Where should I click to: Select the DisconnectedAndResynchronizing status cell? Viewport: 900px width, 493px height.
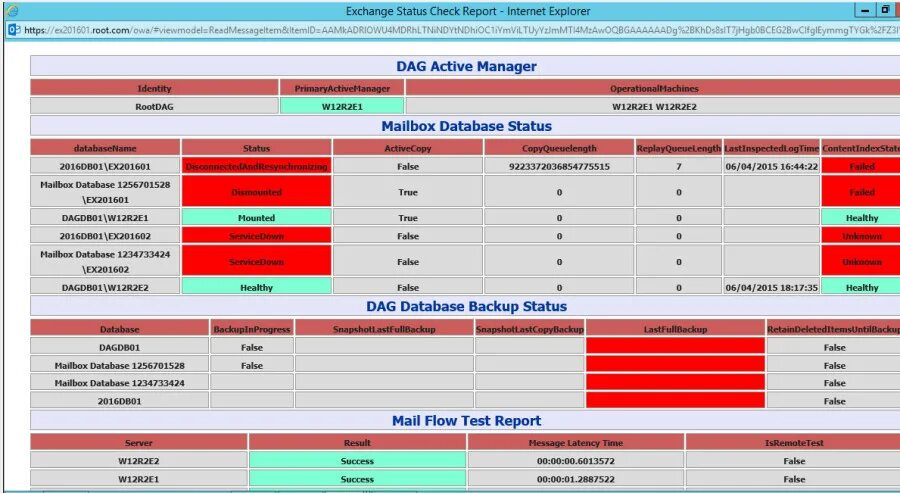pyautogui.click(x=257, y=166)
